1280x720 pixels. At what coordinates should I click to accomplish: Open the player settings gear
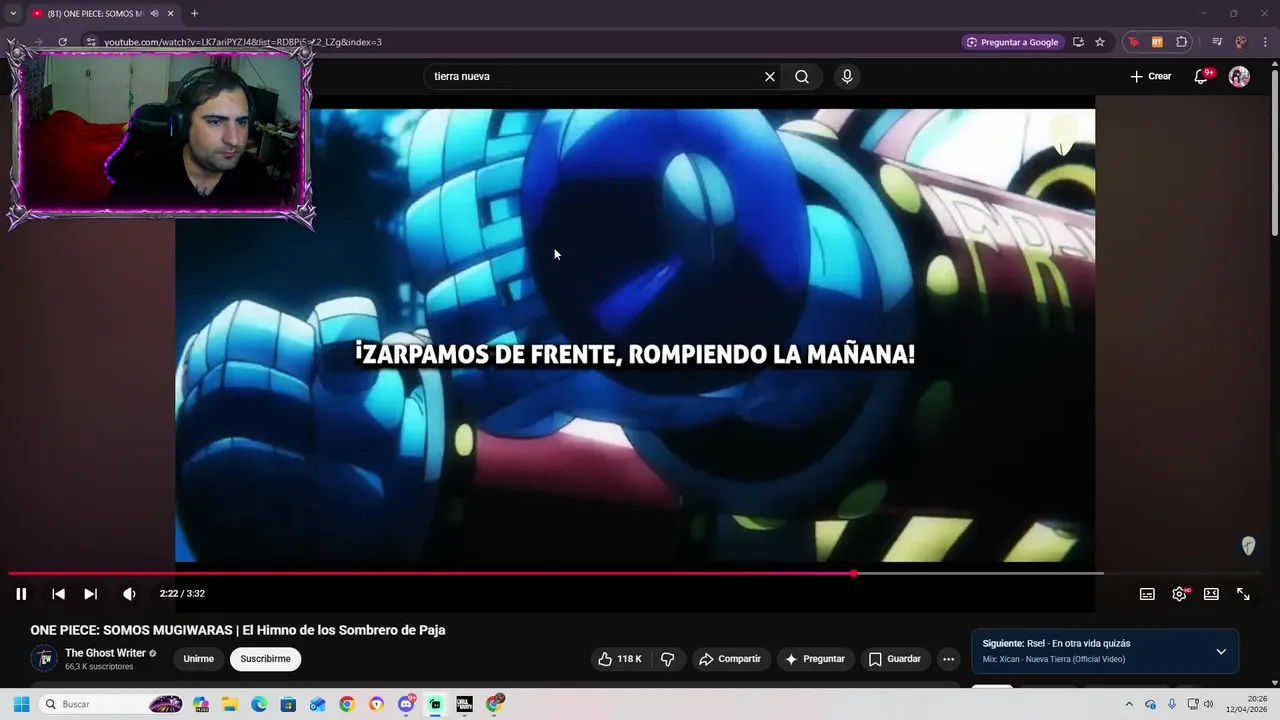[x=1179, y=594]
